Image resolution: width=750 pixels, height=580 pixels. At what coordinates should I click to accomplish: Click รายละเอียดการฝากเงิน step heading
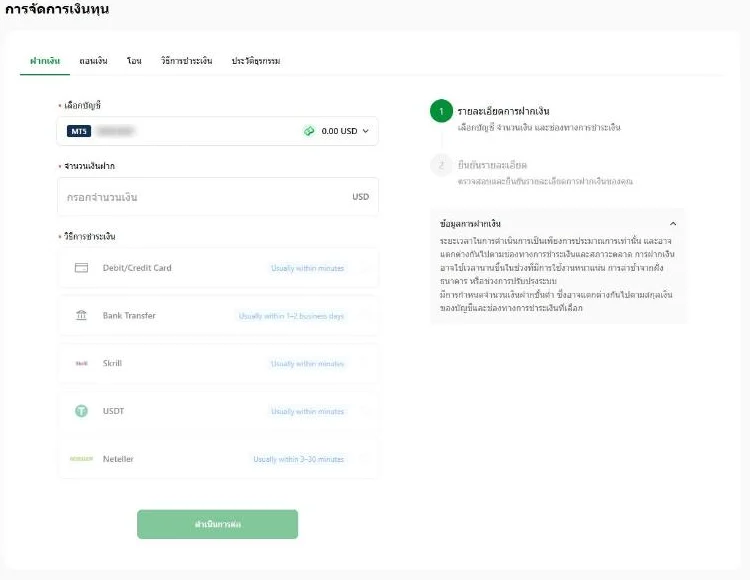pos(503,111)
